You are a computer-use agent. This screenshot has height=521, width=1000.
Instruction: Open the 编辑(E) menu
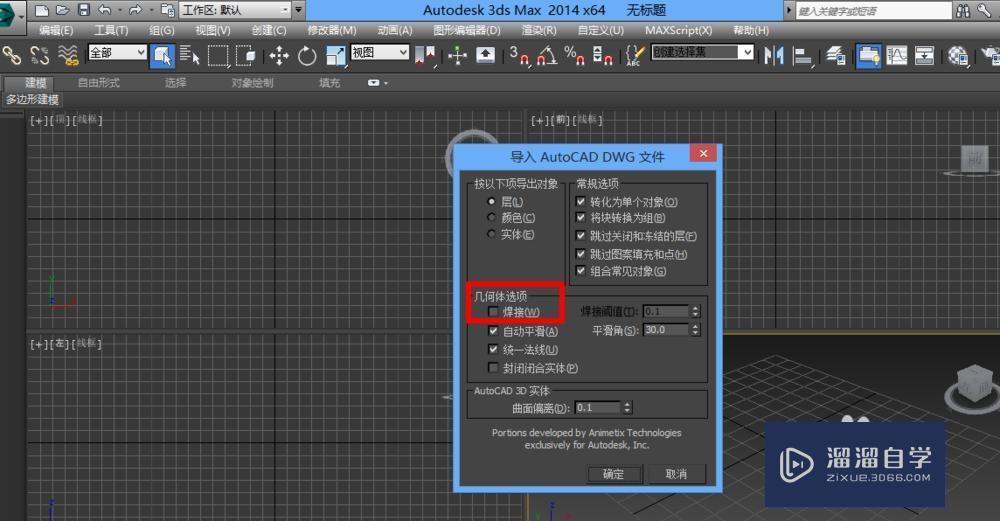55,30
